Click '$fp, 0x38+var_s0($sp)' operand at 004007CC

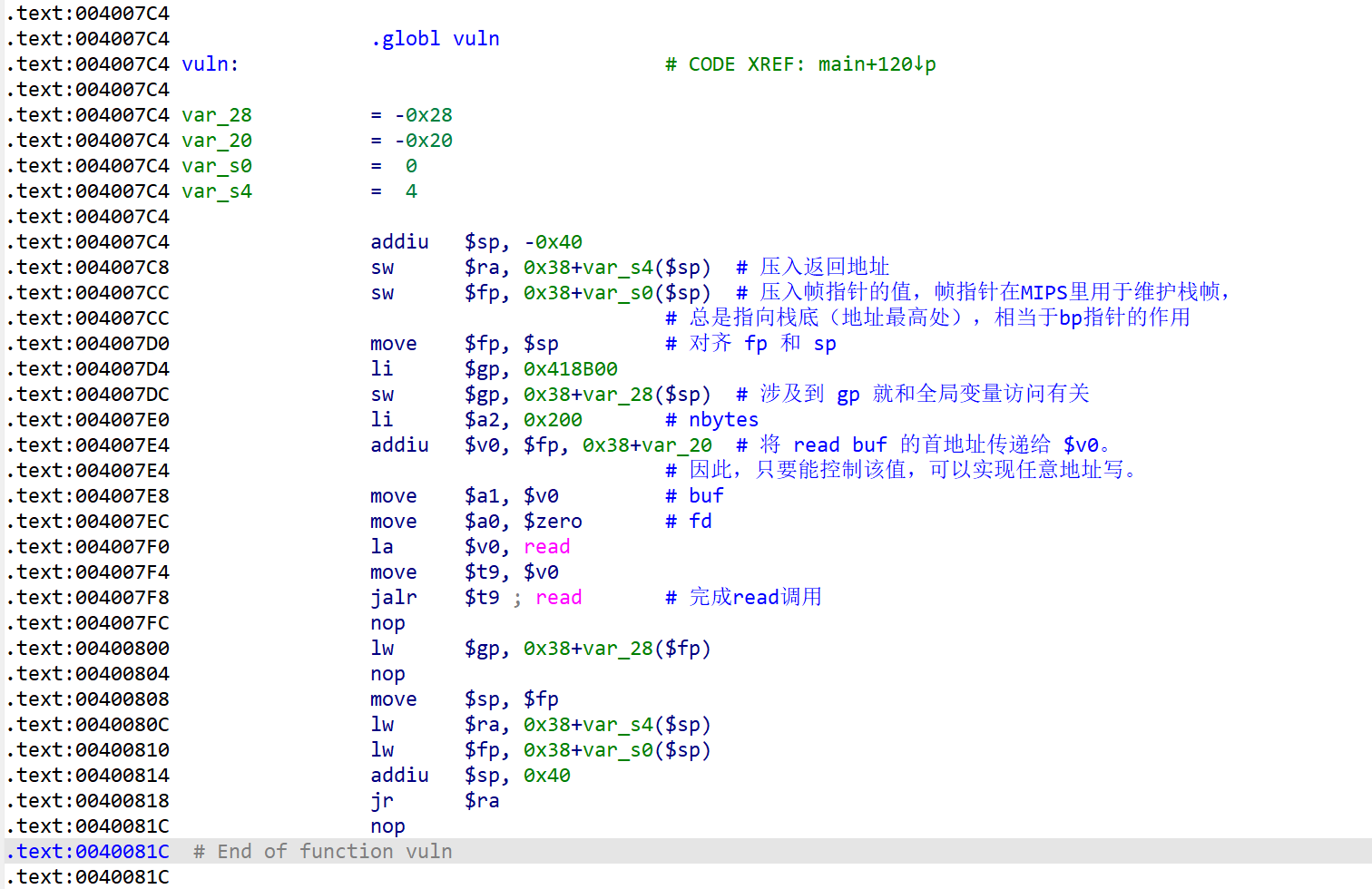pos(588,293)
